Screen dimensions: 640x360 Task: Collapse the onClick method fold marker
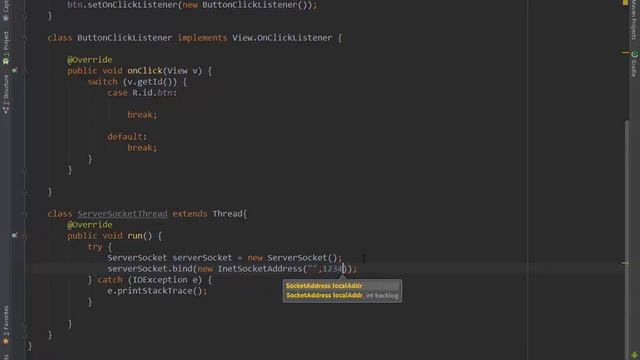coord(25,71)
